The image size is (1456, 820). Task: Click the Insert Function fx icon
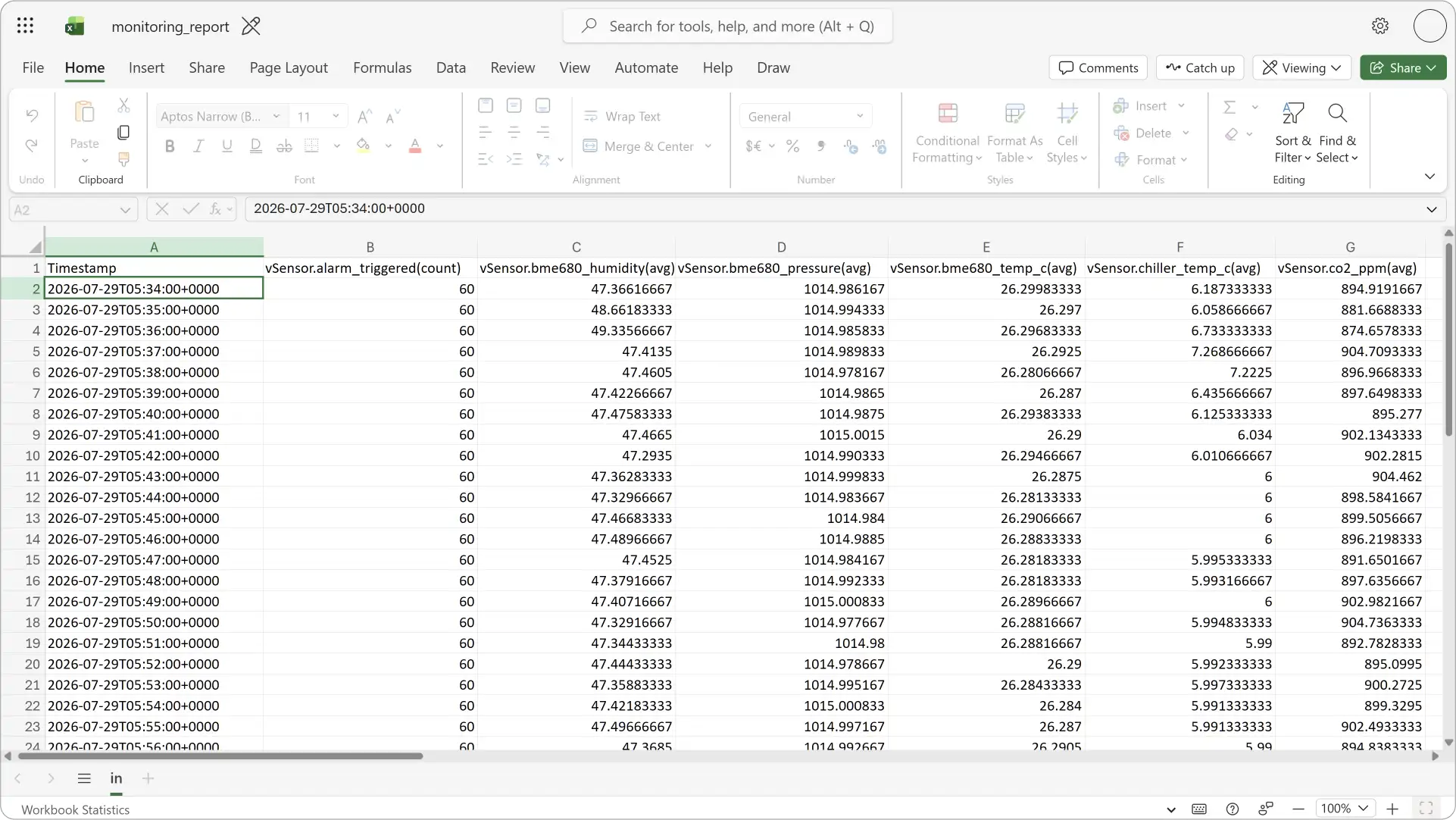215,208
